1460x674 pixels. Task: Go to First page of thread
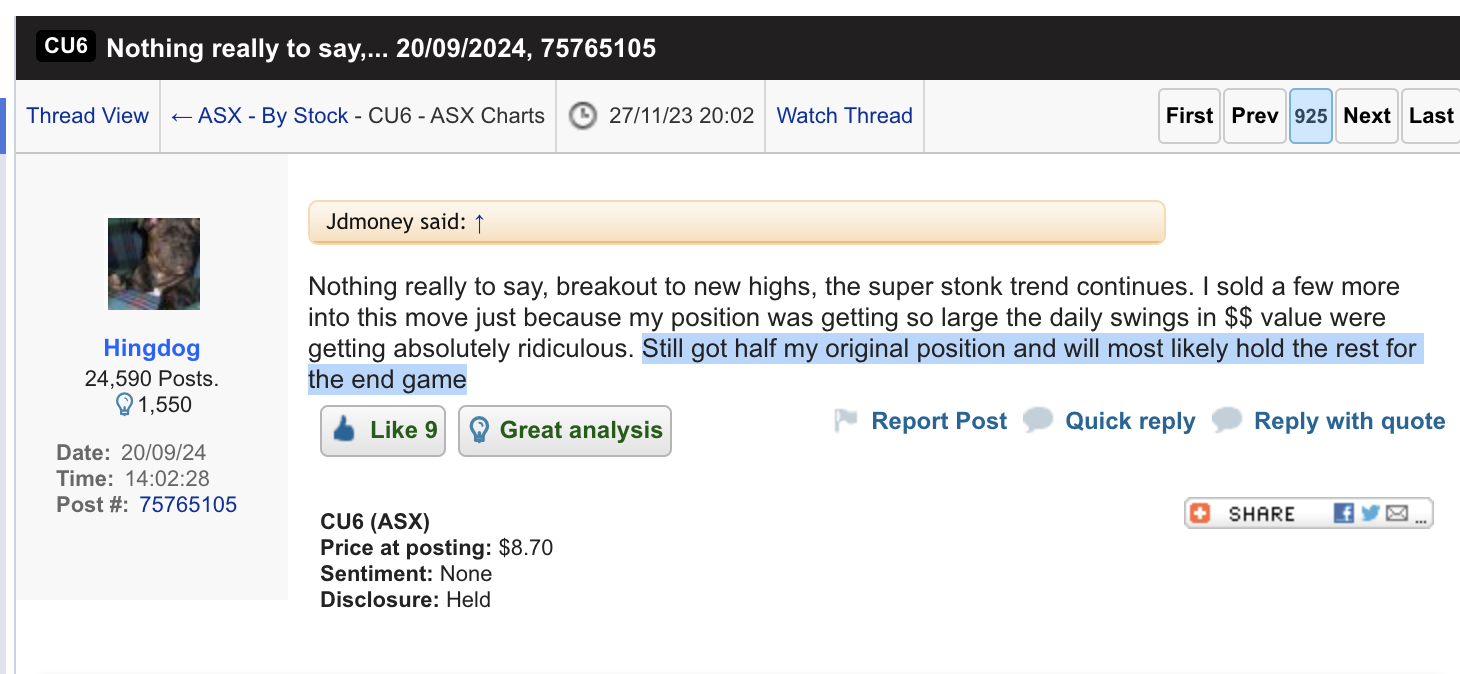[1189, 116]
